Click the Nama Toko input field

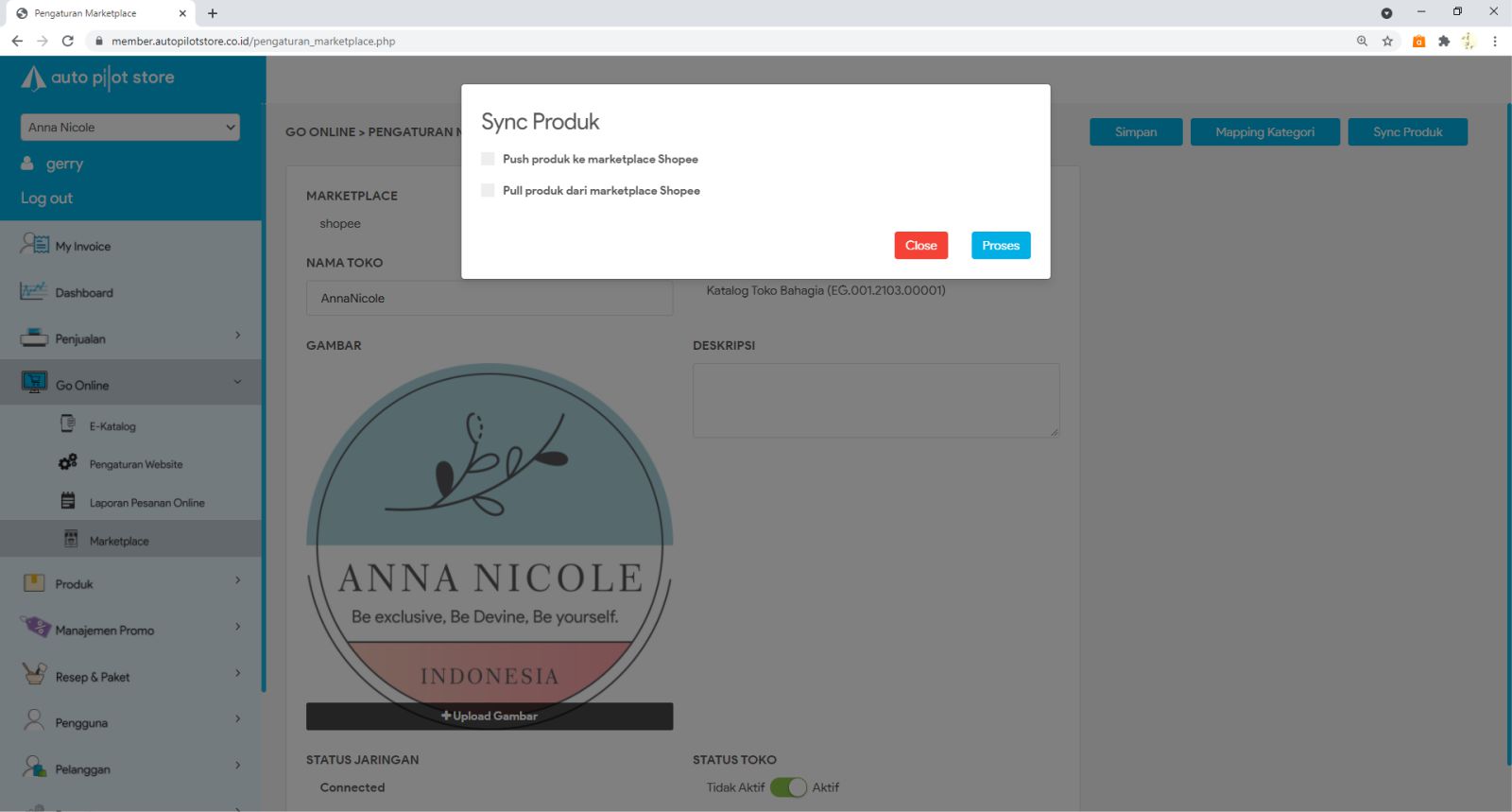[x=489, y=299]
